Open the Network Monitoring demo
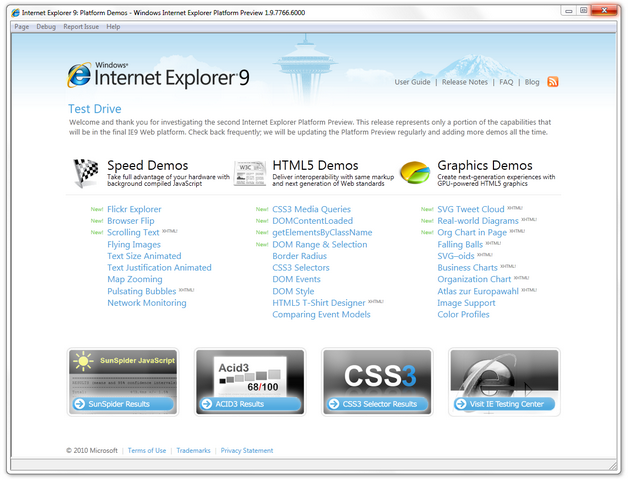 pos(147,303)
